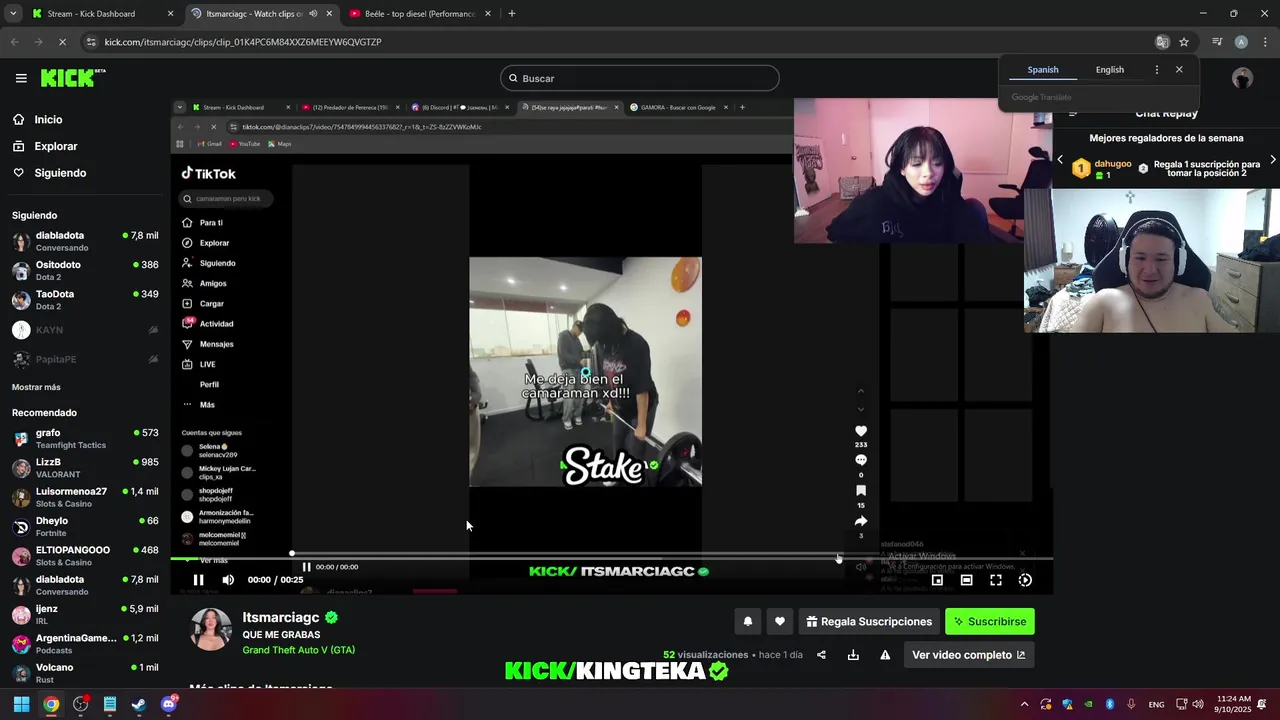This screenshot has width=1280, height=720.
Task: Click the Like heart in TikTok video
Action: tap(861, 431)
